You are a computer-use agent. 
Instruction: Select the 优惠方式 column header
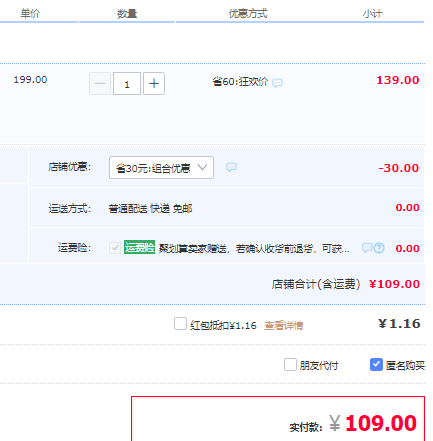click(x=248, y=14)
